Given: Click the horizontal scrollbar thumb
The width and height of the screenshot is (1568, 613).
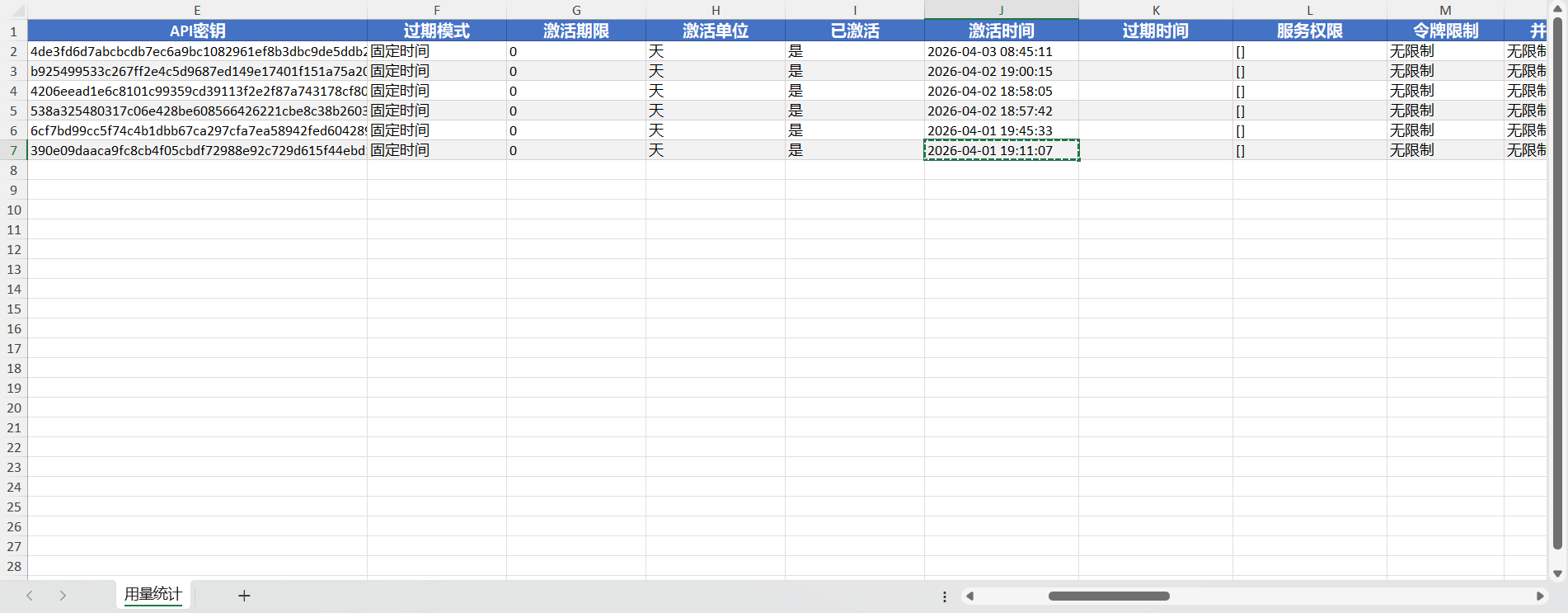Looking at the screenshot, I should click(x=1108, y=596).
